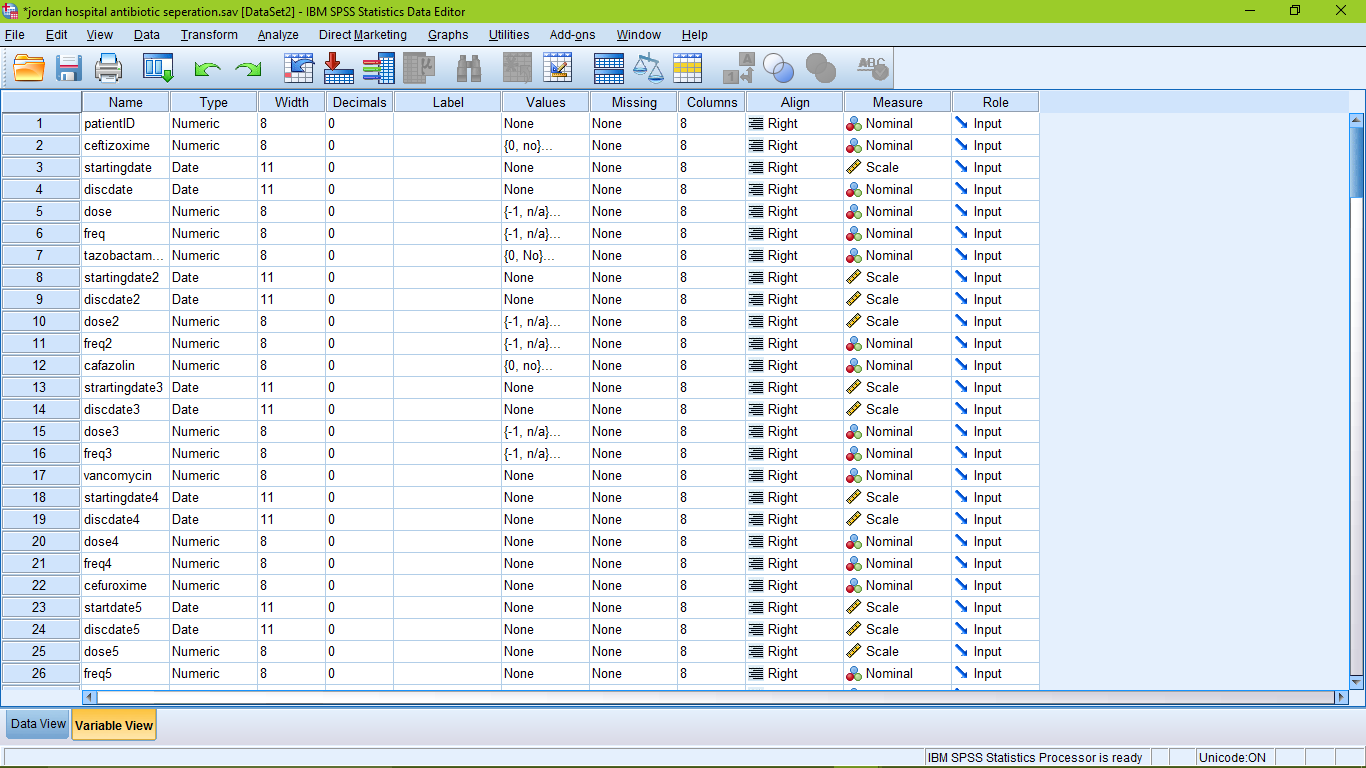Image resolution: width=1366 pixels, height=768 pixels.
Task: Open the Split File tool
Action: pyautogui.click(x=607, y=68)
